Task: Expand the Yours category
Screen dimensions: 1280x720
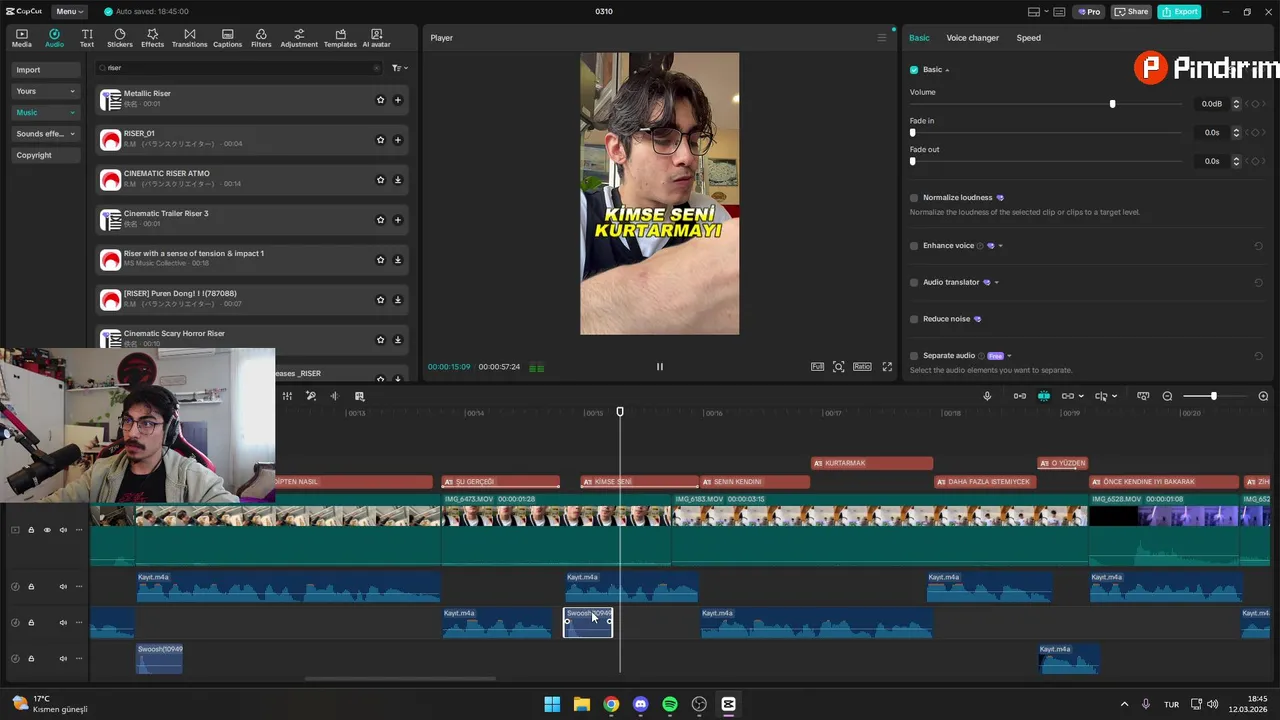Action: coord(46,91)
